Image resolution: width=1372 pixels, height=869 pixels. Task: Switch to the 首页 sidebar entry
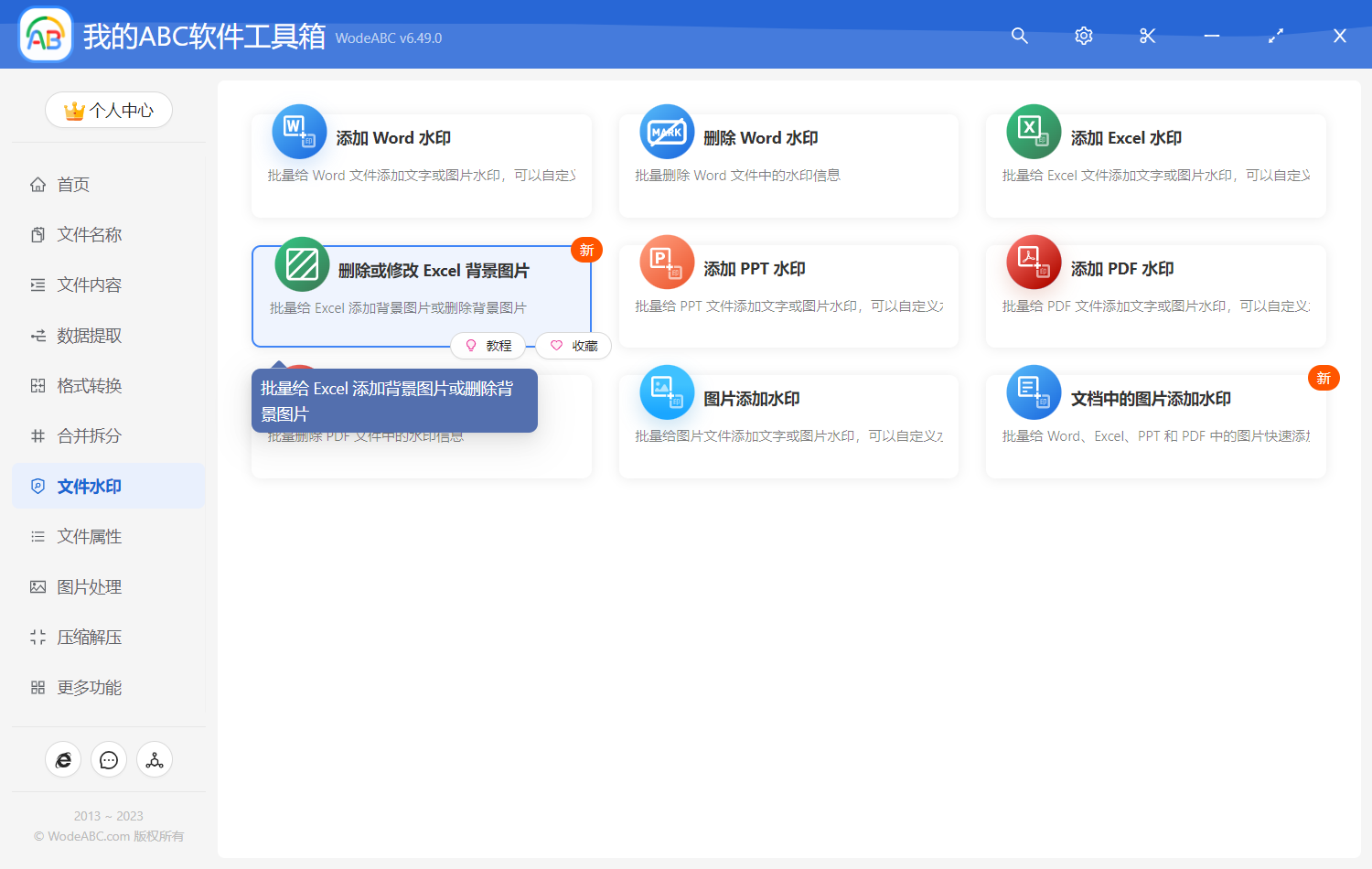pos(73,184)
